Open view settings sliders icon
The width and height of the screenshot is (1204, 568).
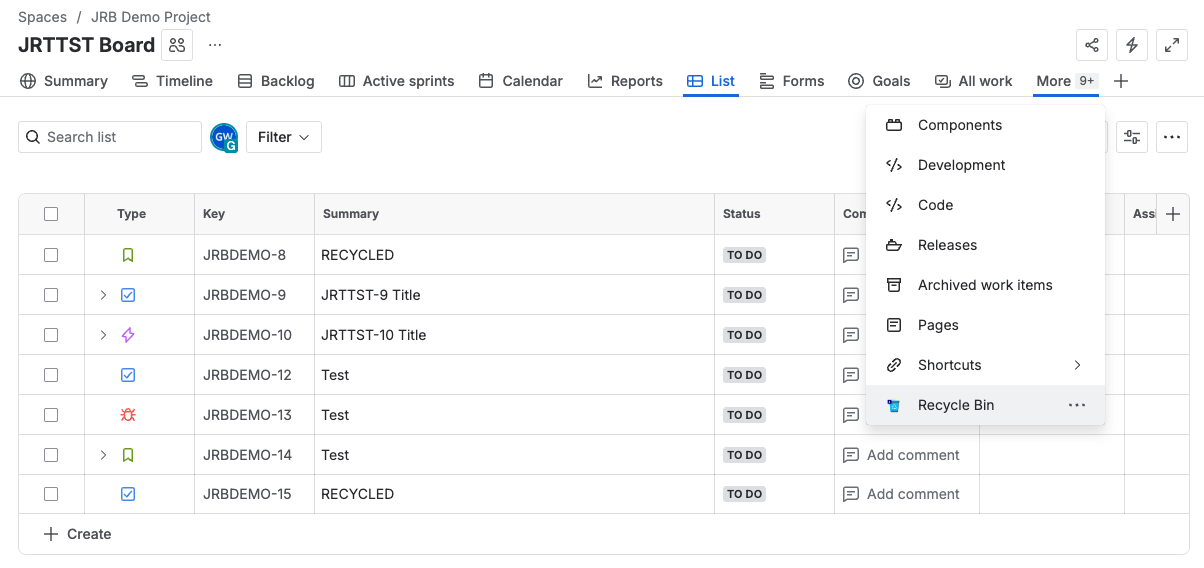coord(1132,137)
